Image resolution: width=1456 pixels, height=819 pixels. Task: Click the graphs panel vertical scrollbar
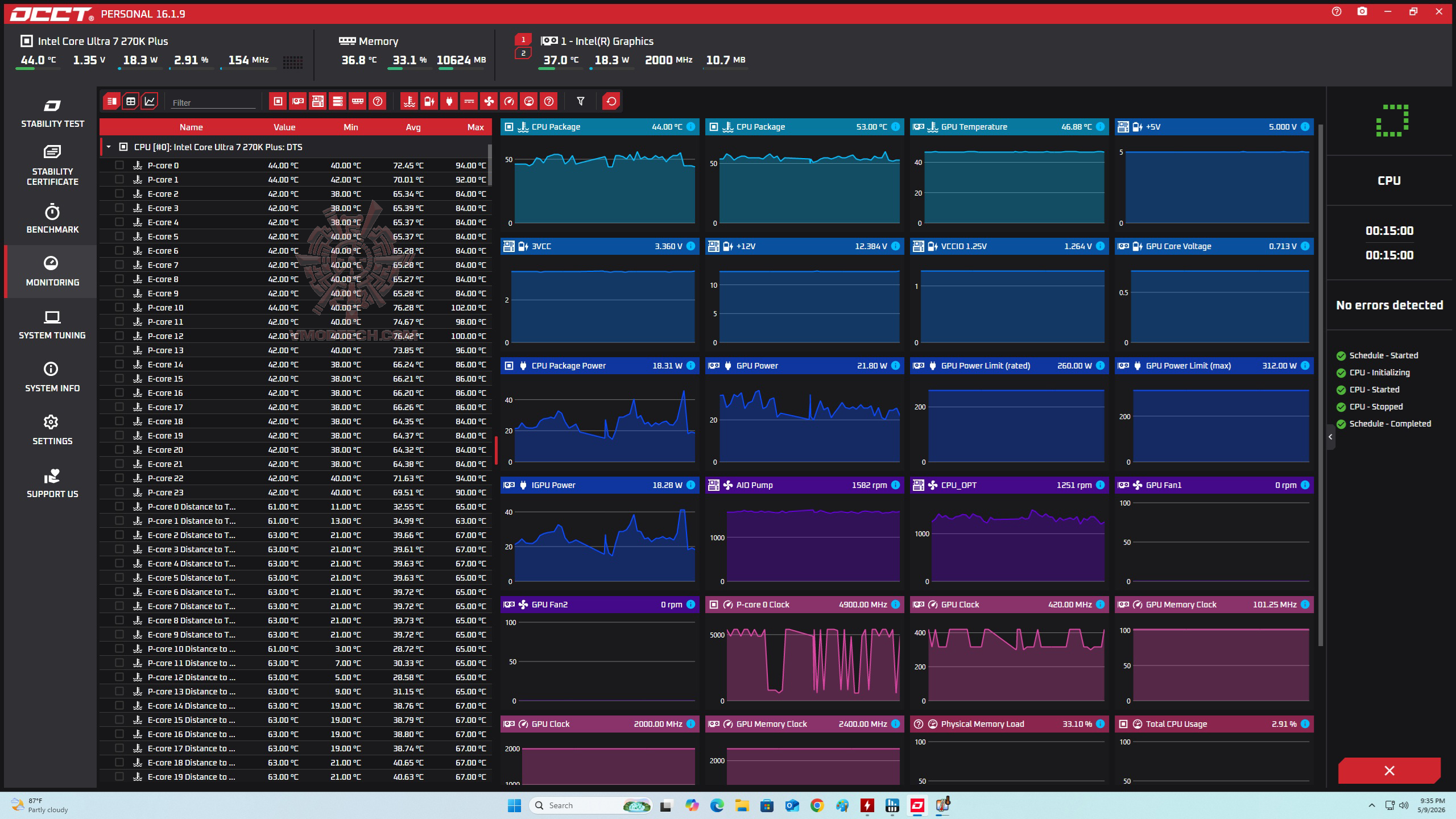(1320, 385)
